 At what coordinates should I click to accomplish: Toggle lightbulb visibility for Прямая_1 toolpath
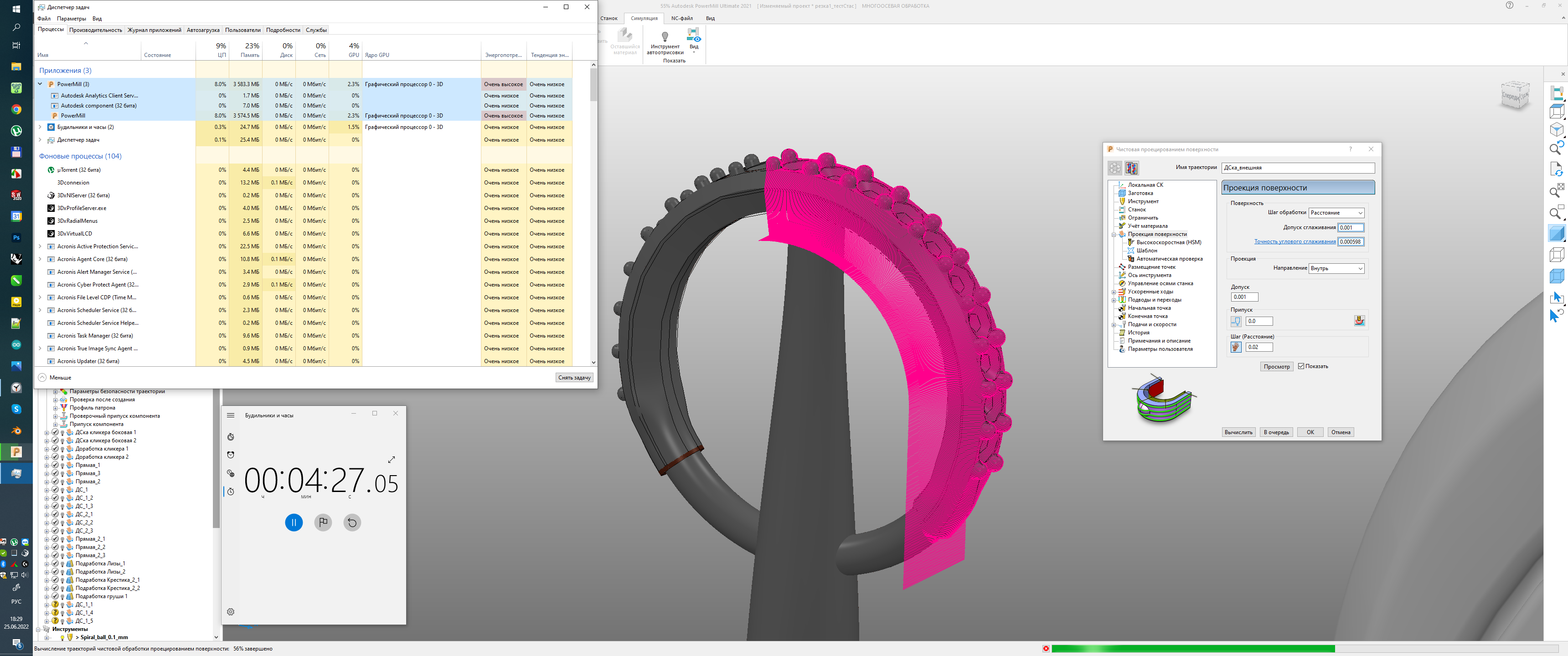(62, 465)
